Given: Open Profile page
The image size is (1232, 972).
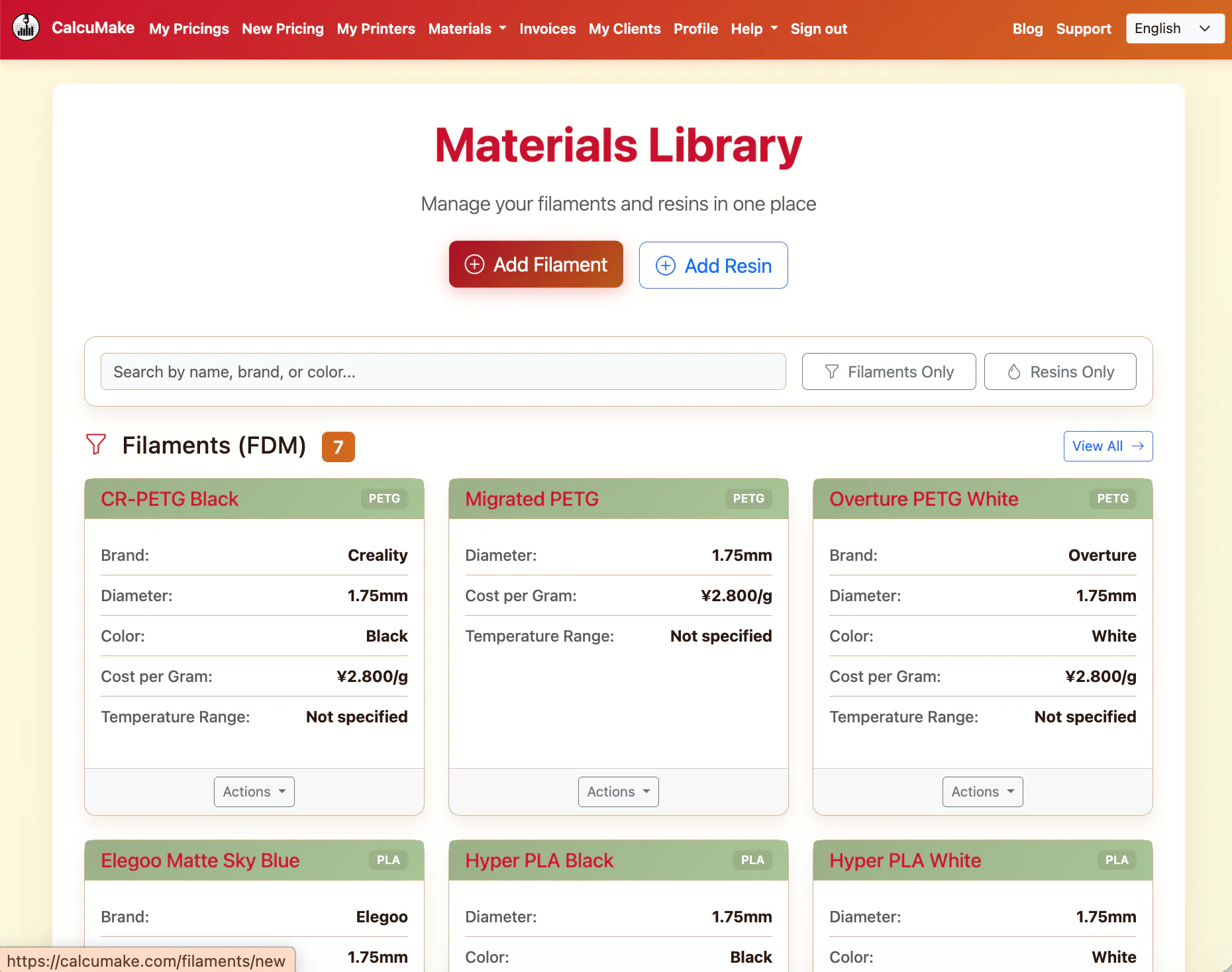Looking at the screenshot, I should [x=695, y=28].
